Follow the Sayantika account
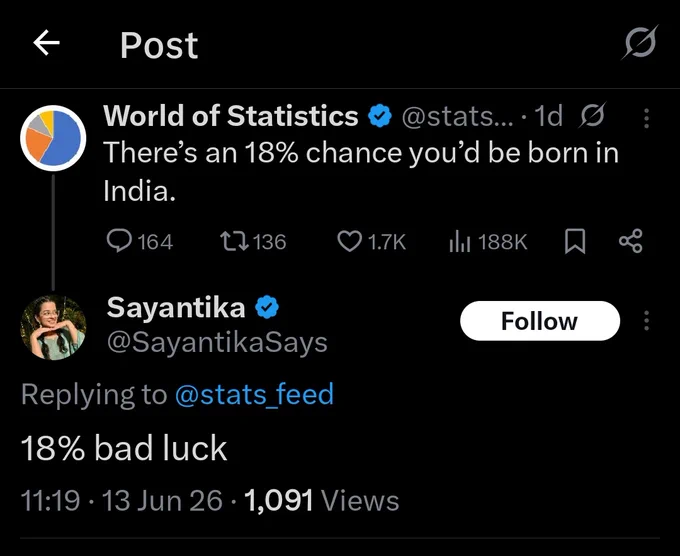Image resolution: width=680 pixels, height=556 pixels. coord(540,321)
